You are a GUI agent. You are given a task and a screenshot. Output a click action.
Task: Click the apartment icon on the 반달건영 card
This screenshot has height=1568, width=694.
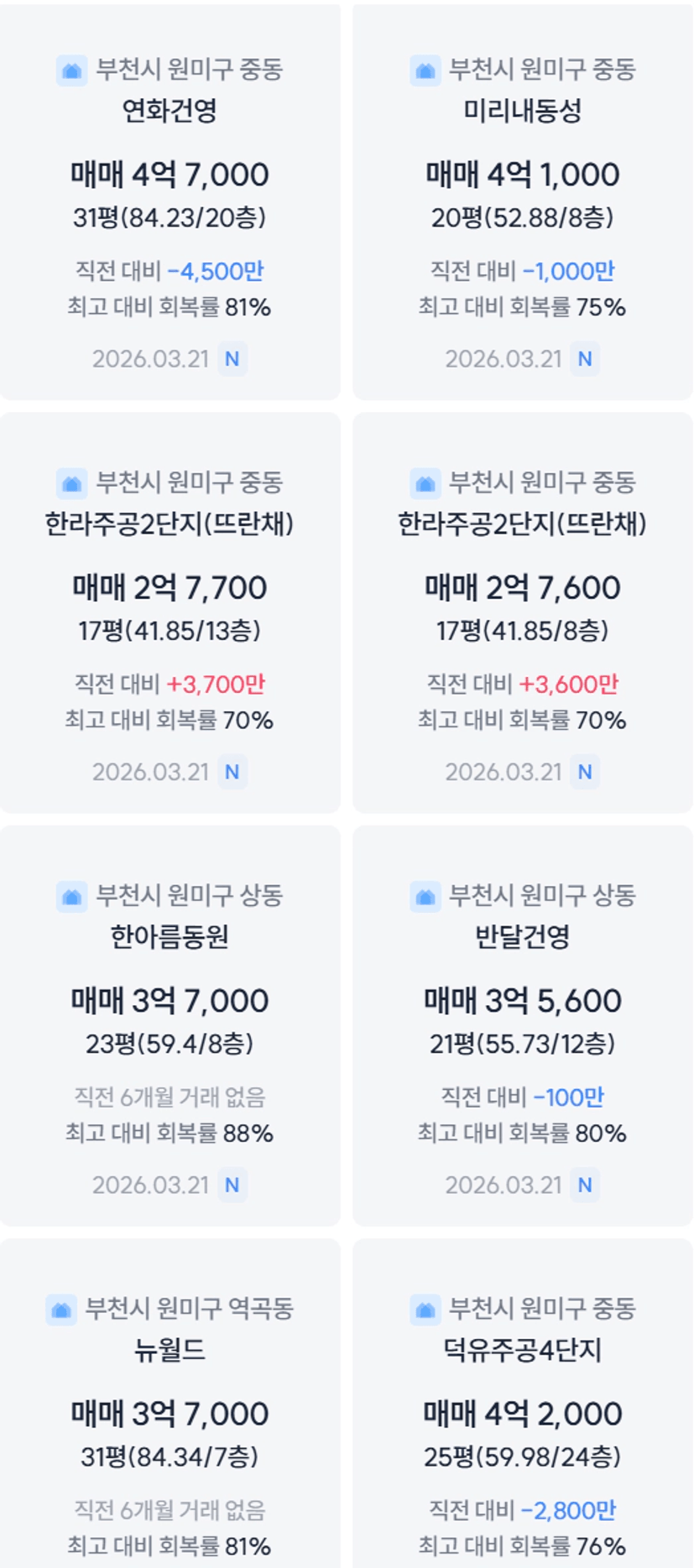(x=425, y=897)
